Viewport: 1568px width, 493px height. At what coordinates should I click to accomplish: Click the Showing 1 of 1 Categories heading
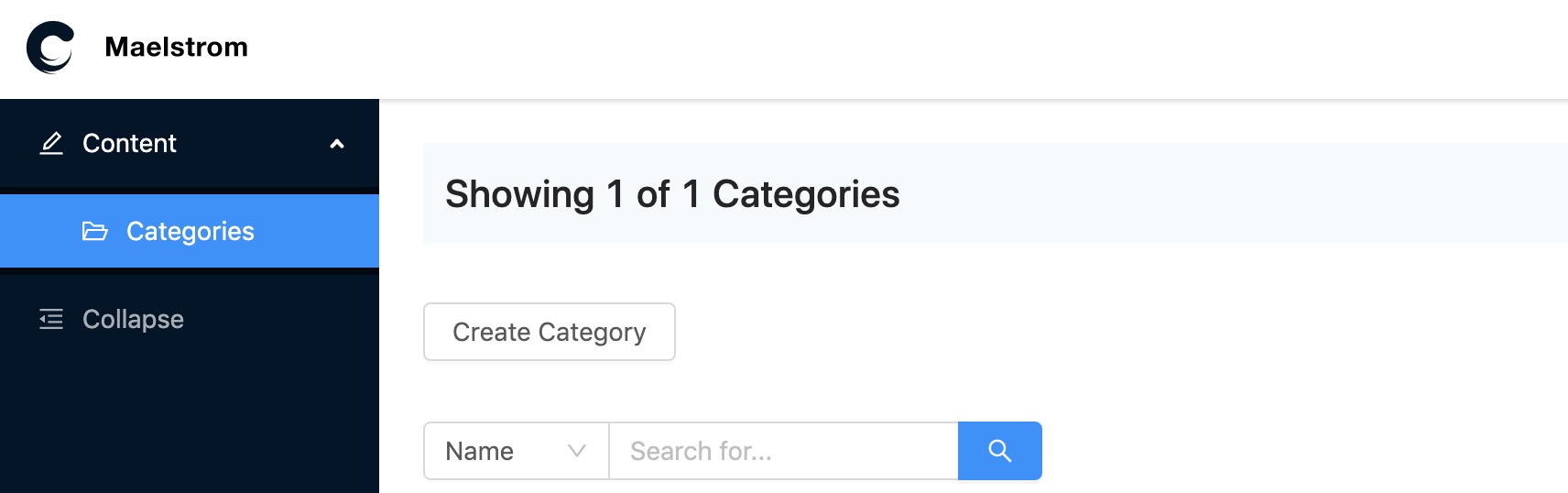coord(672,194)
